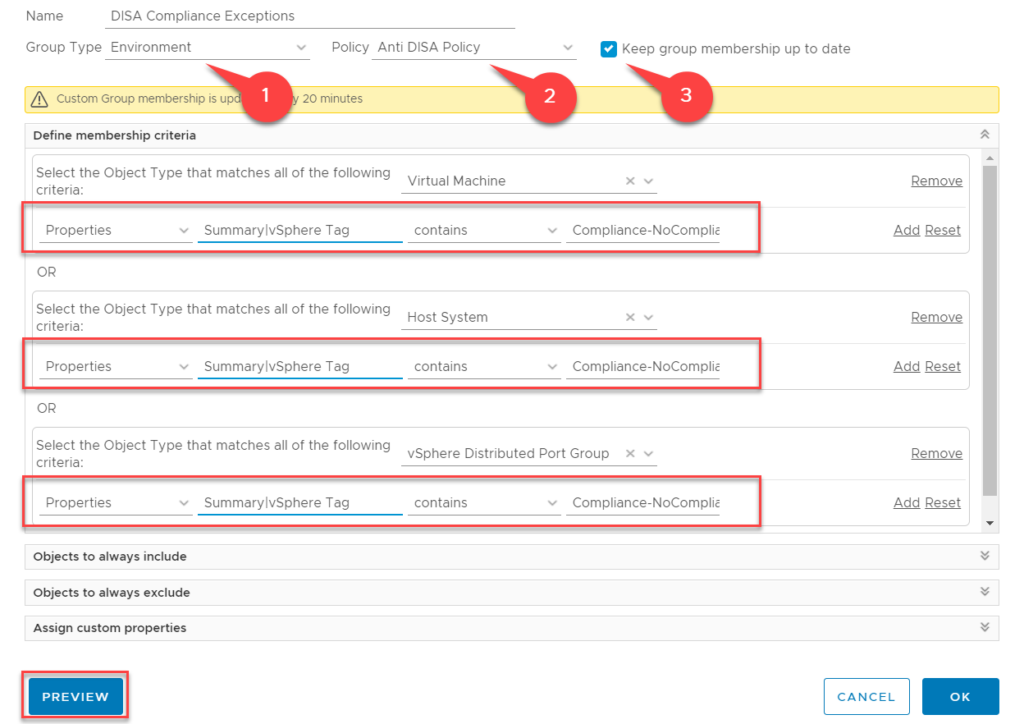Reset the Host System criteria
The width and height of the screenshot is (1024, 724).
tap(942, 366)
